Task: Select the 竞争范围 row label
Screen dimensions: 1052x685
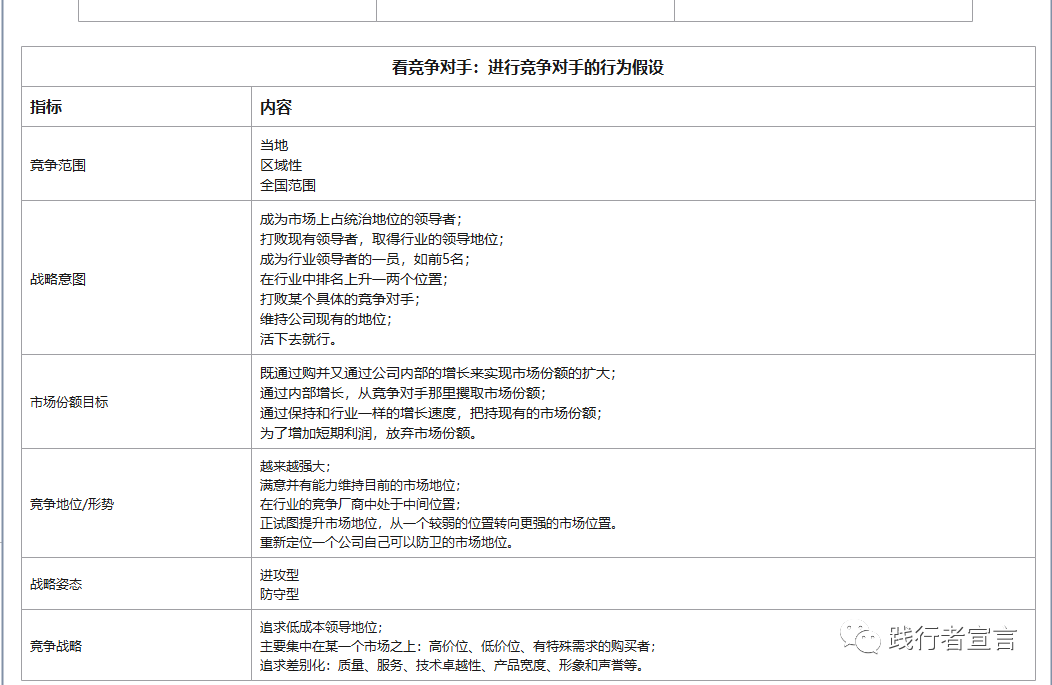Action: [x=56, y=165]
